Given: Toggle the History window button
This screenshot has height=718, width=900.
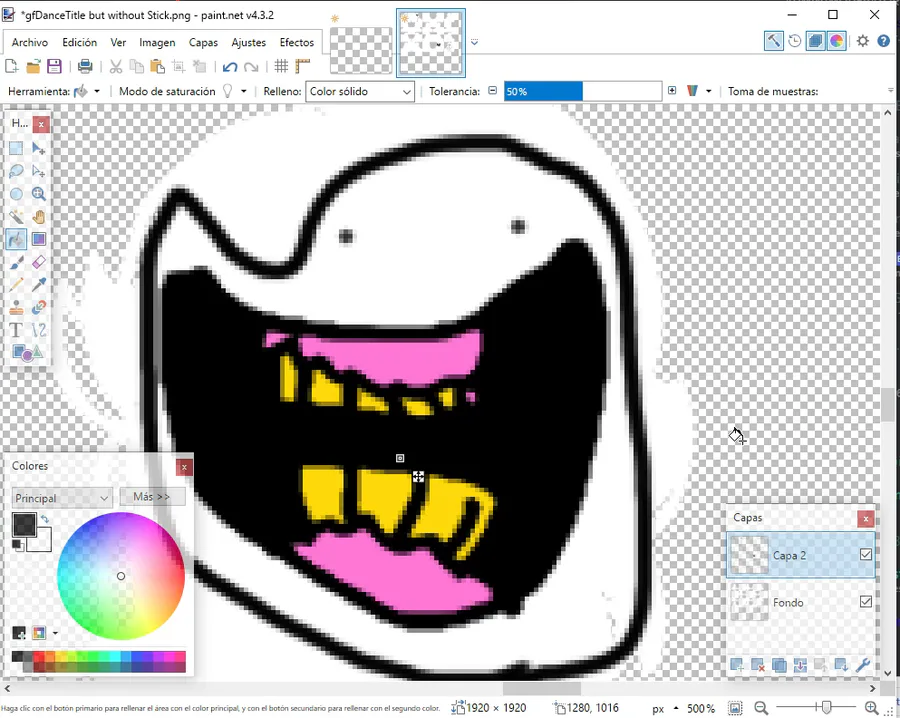Looking at the screenshot, I should [x=795, y=41].
